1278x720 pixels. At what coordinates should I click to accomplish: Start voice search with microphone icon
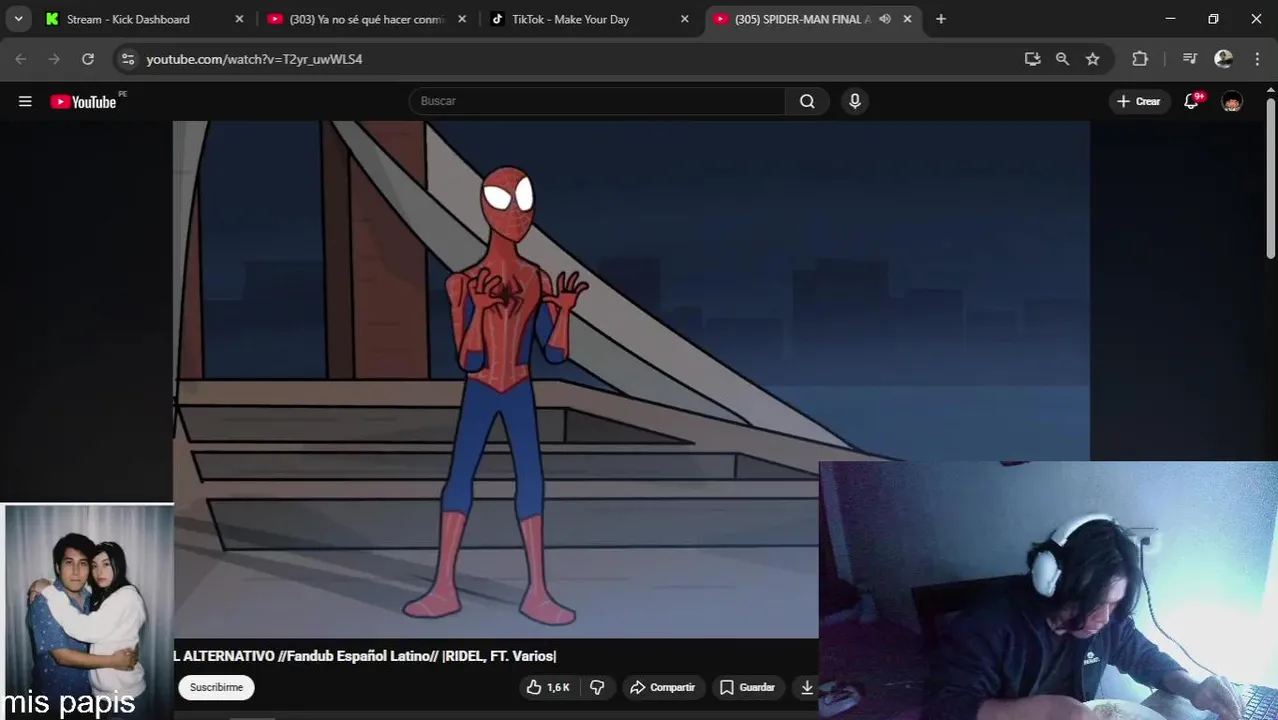coord(854,101)
